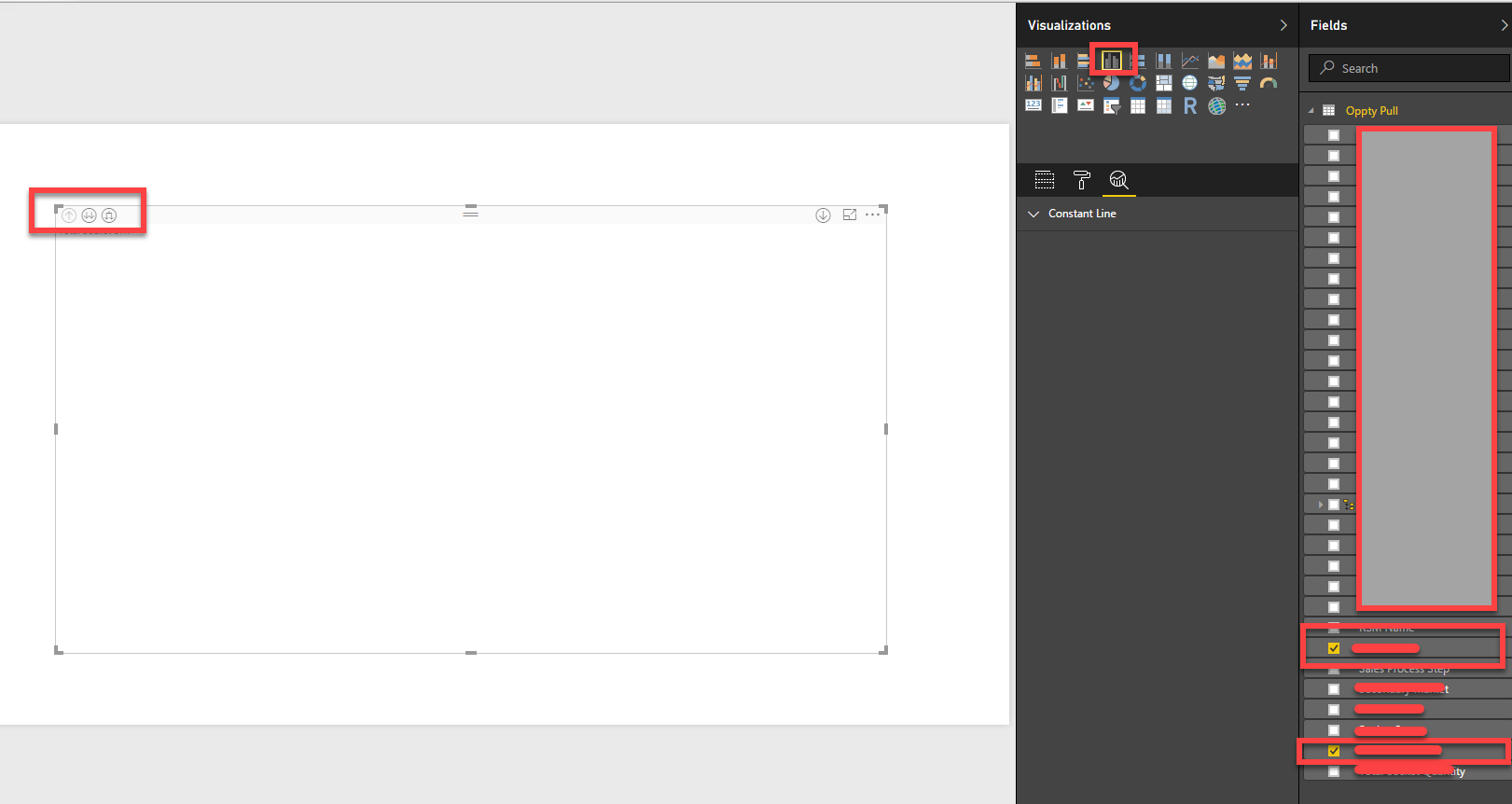
Task: Turn on drill mode down-arrow on visual
Action: pos(823,215)
